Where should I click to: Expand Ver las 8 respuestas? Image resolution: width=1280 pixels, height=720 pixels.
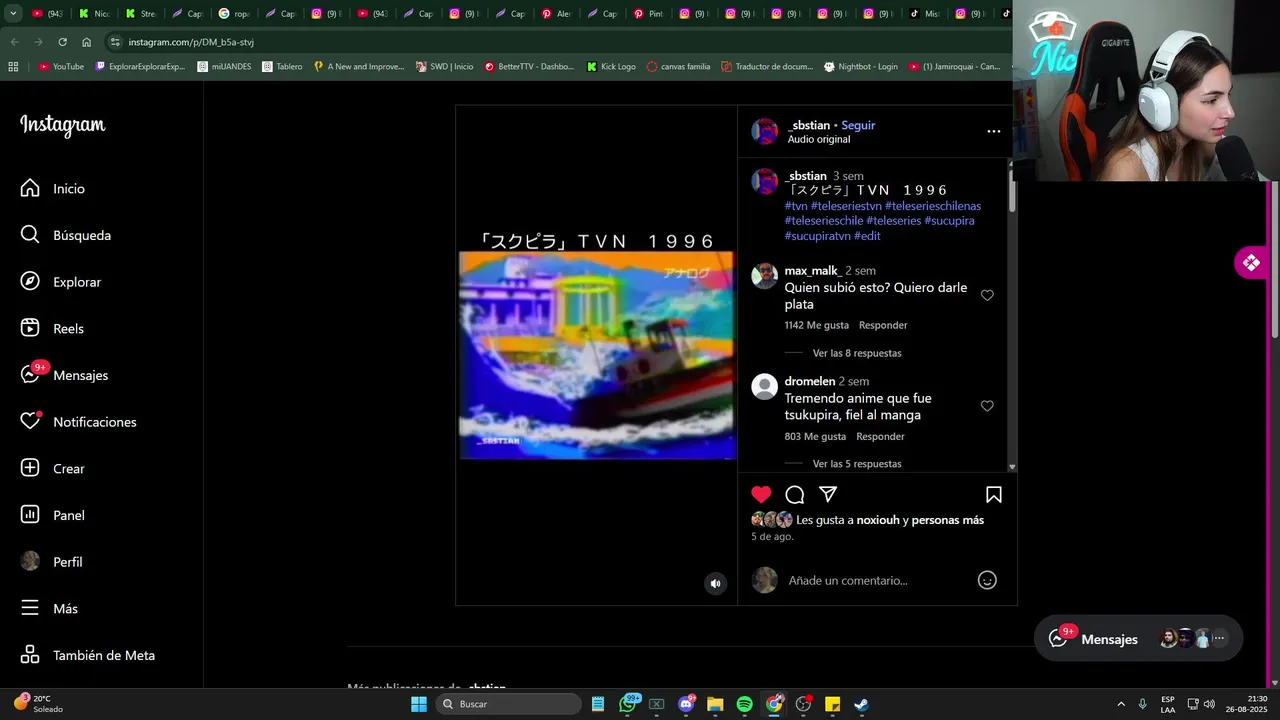click(857, 353)
